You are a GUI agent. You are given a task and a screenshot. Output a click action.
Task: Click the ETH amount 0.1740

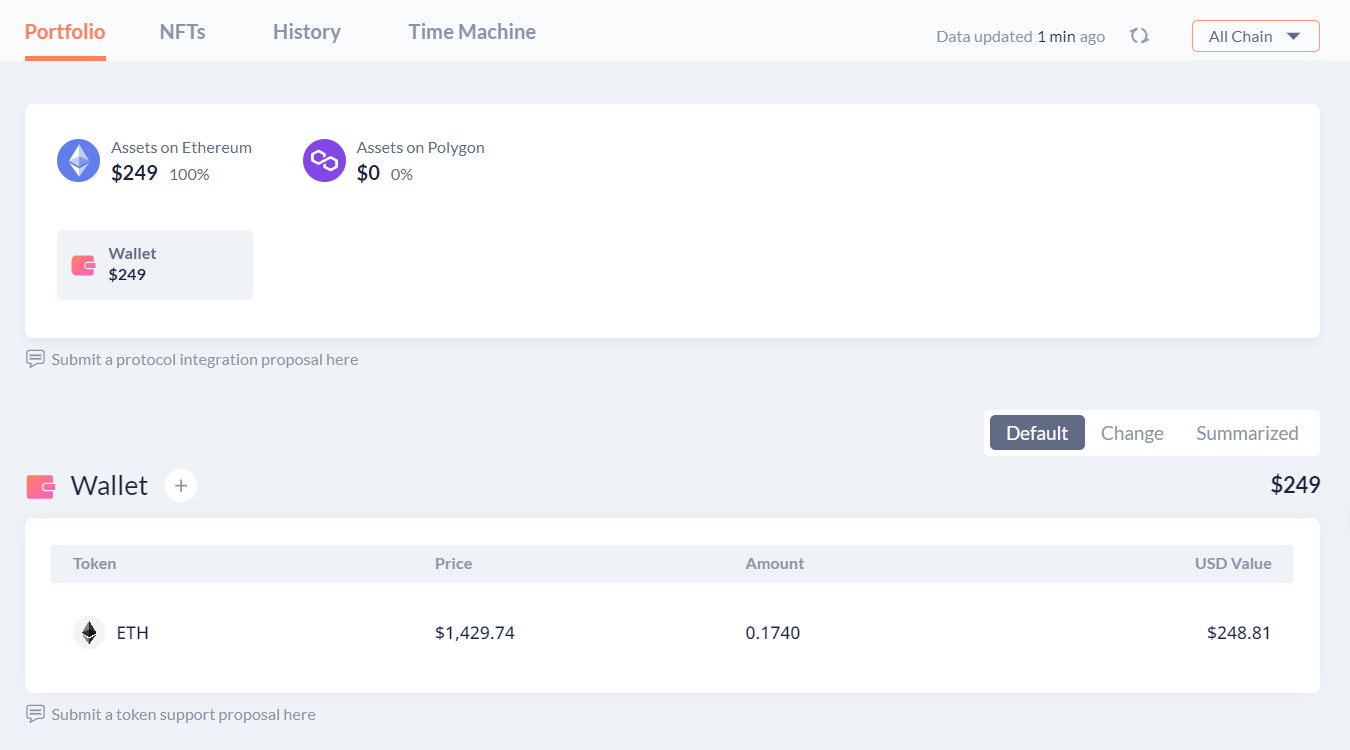[x=773, y=633]
